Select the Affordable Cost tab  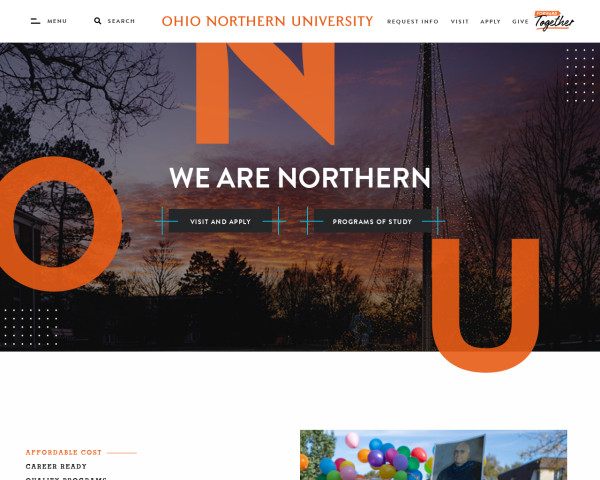[64, 452]
